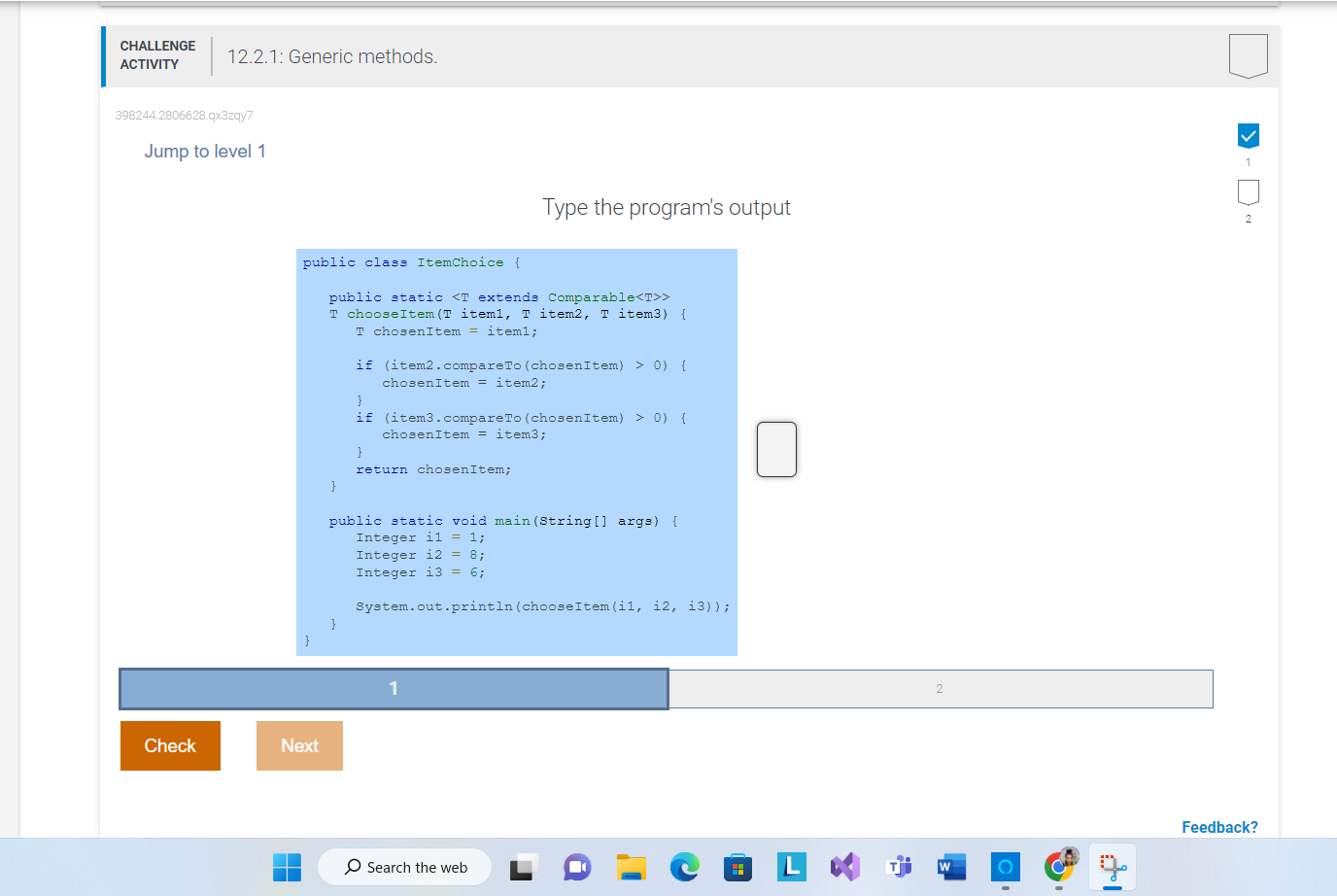Click the '12.2.1: Generic methods.' title
Viewport: 1337px width, 896px height.
[332, 56]
